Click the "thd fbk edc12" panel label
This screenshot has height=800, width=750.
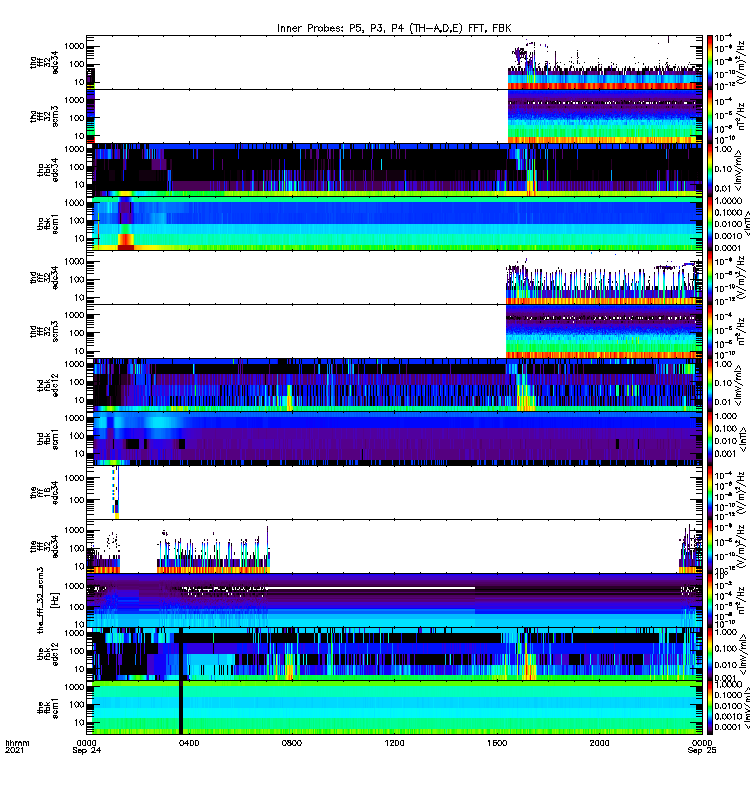[x=48, y=385]
